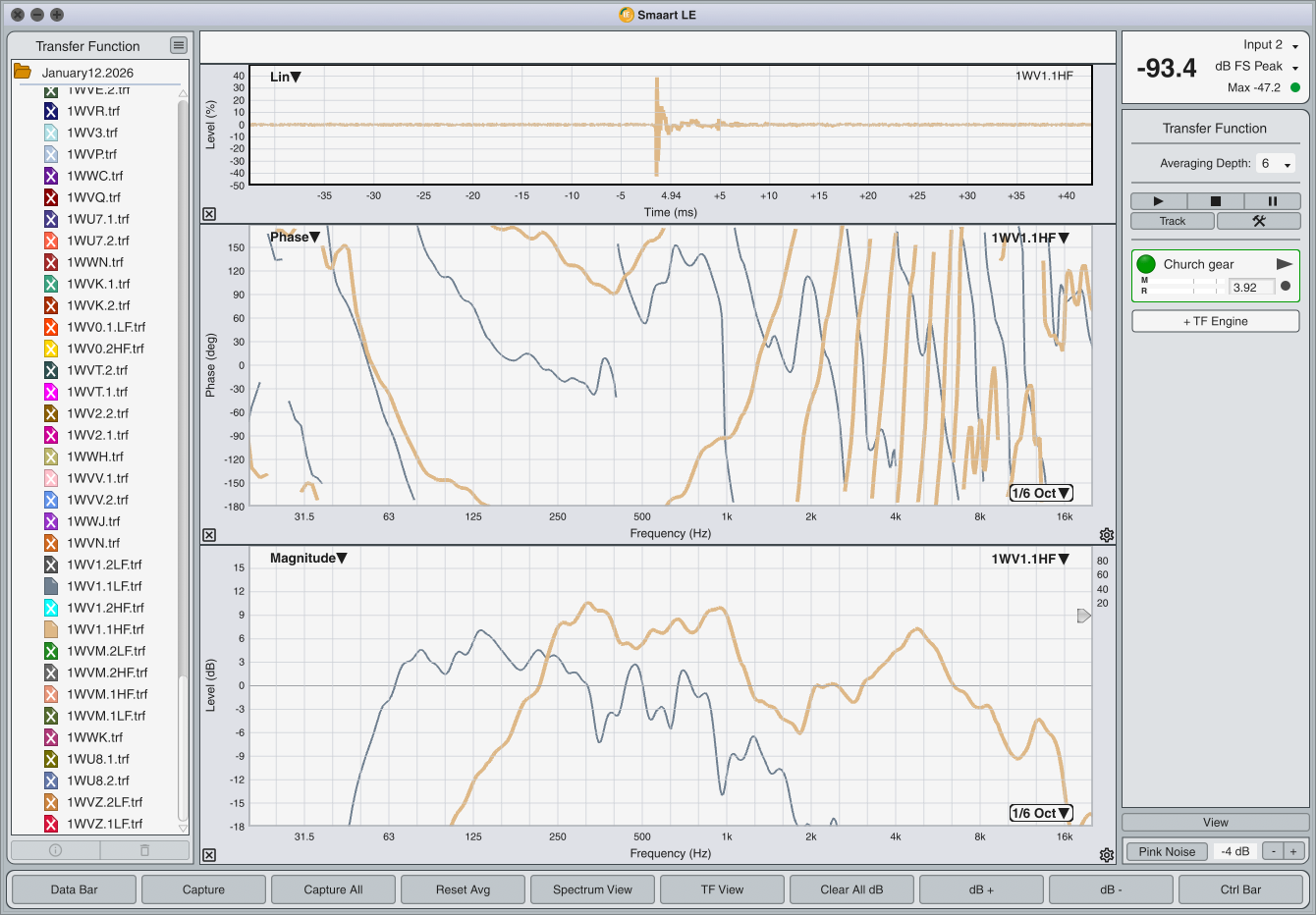The width and height of the screenshot is (1316, 915).
Task: Open the Input 2 selector dropdown
Action: (1271, 45)
